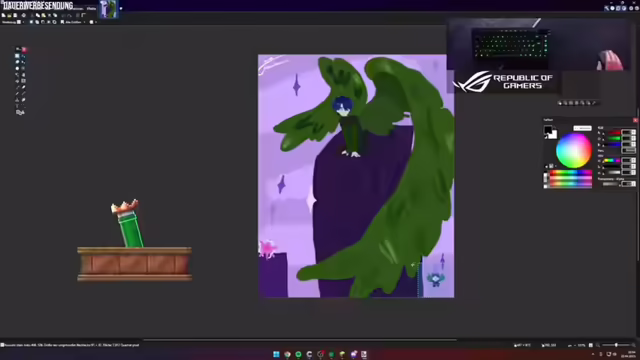Select the Lasso Select tool
Screen dimensions: 640x360
point(17,62)
